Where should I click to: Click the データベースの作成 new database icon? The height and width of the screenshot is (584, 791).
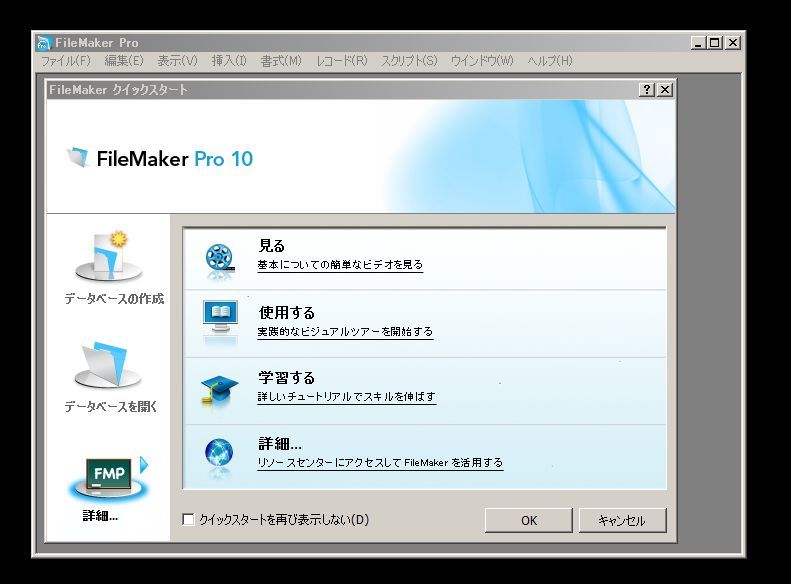(x=108, y=256)
